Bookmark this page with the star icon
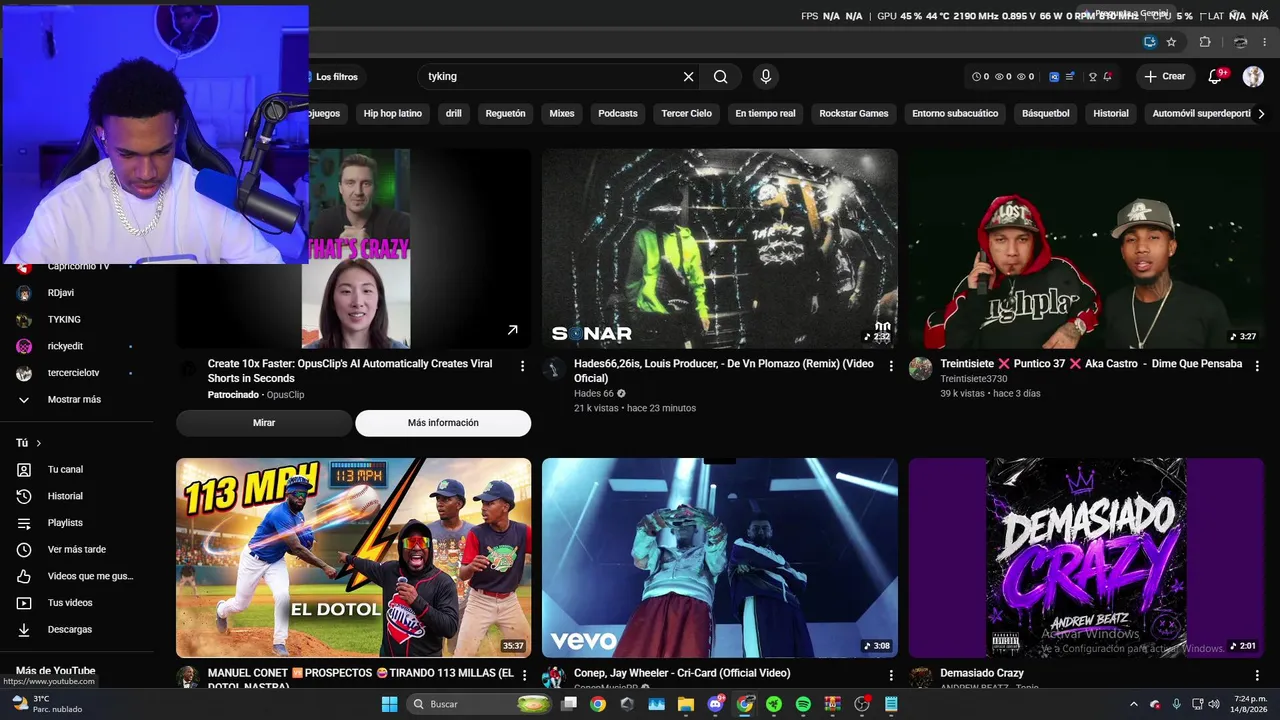This screenshot has width=1280, height=720. (x=1171, y=42)
